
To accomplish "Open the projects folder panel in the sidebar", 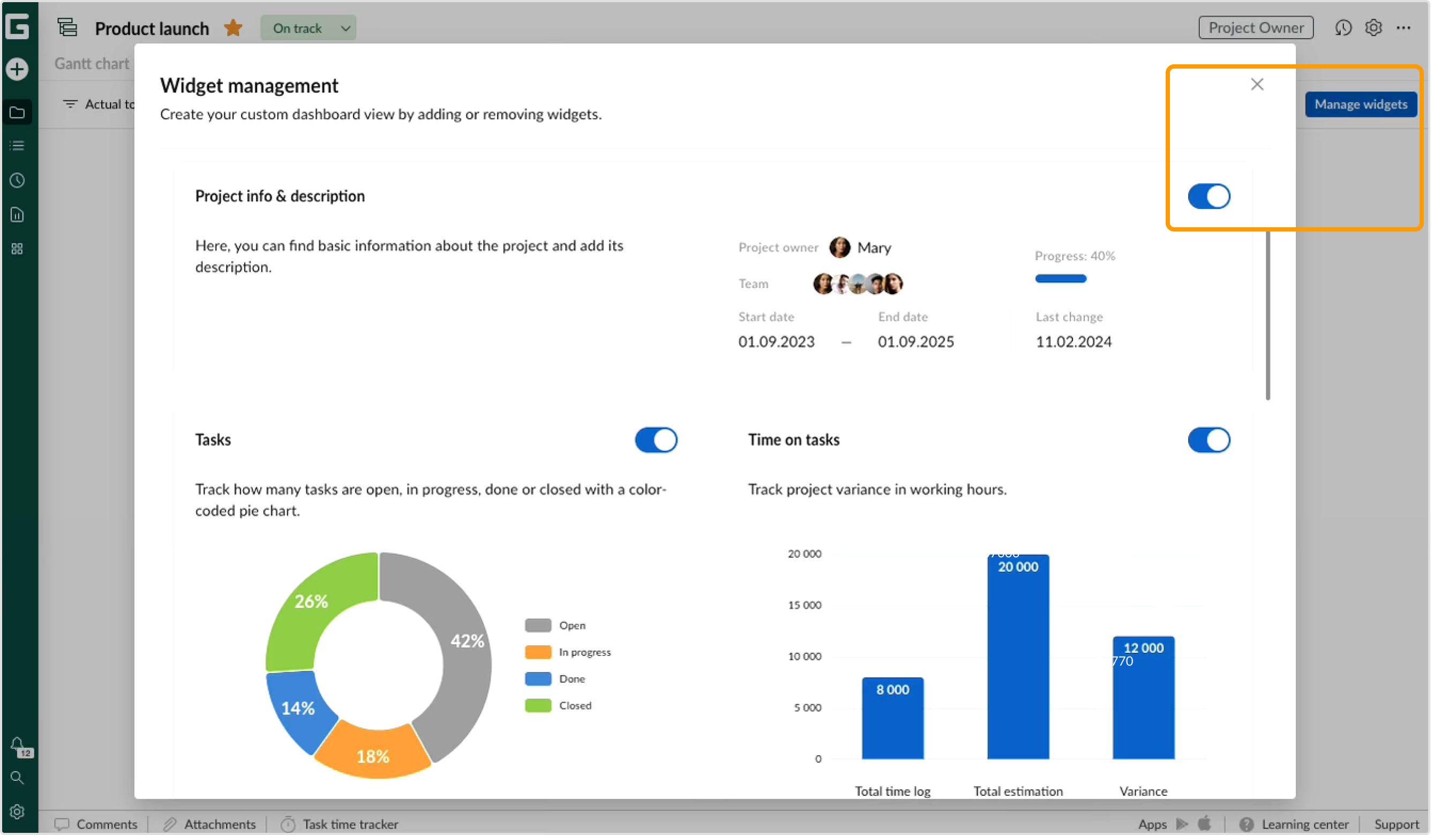I will pos(17,113).
